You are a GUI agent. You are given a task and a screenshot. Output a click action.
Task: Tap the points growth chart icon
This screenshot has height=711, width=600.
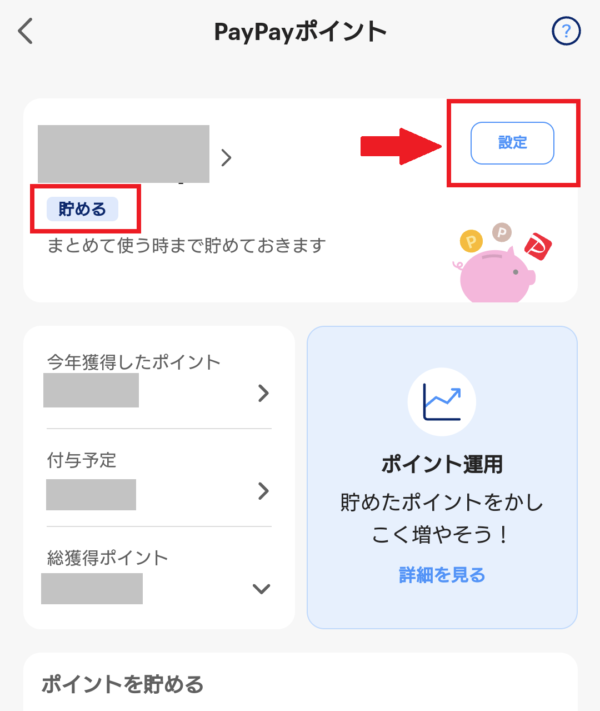click(442, 401)
